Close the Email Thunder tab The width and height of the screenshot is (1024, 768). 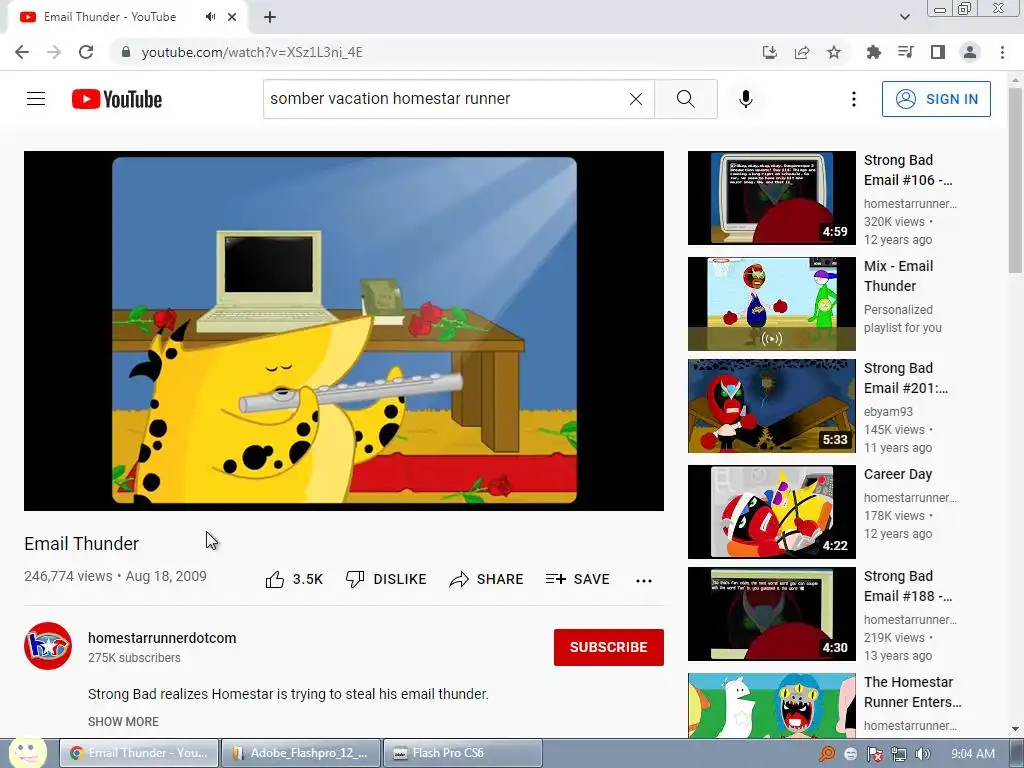point(232,17)
